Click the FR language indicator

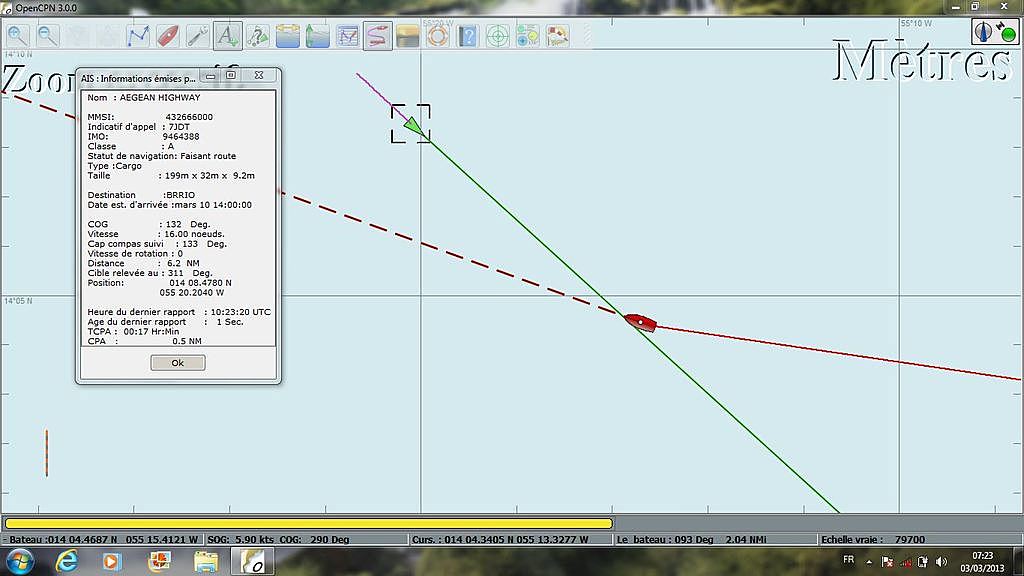coord(848,560)
